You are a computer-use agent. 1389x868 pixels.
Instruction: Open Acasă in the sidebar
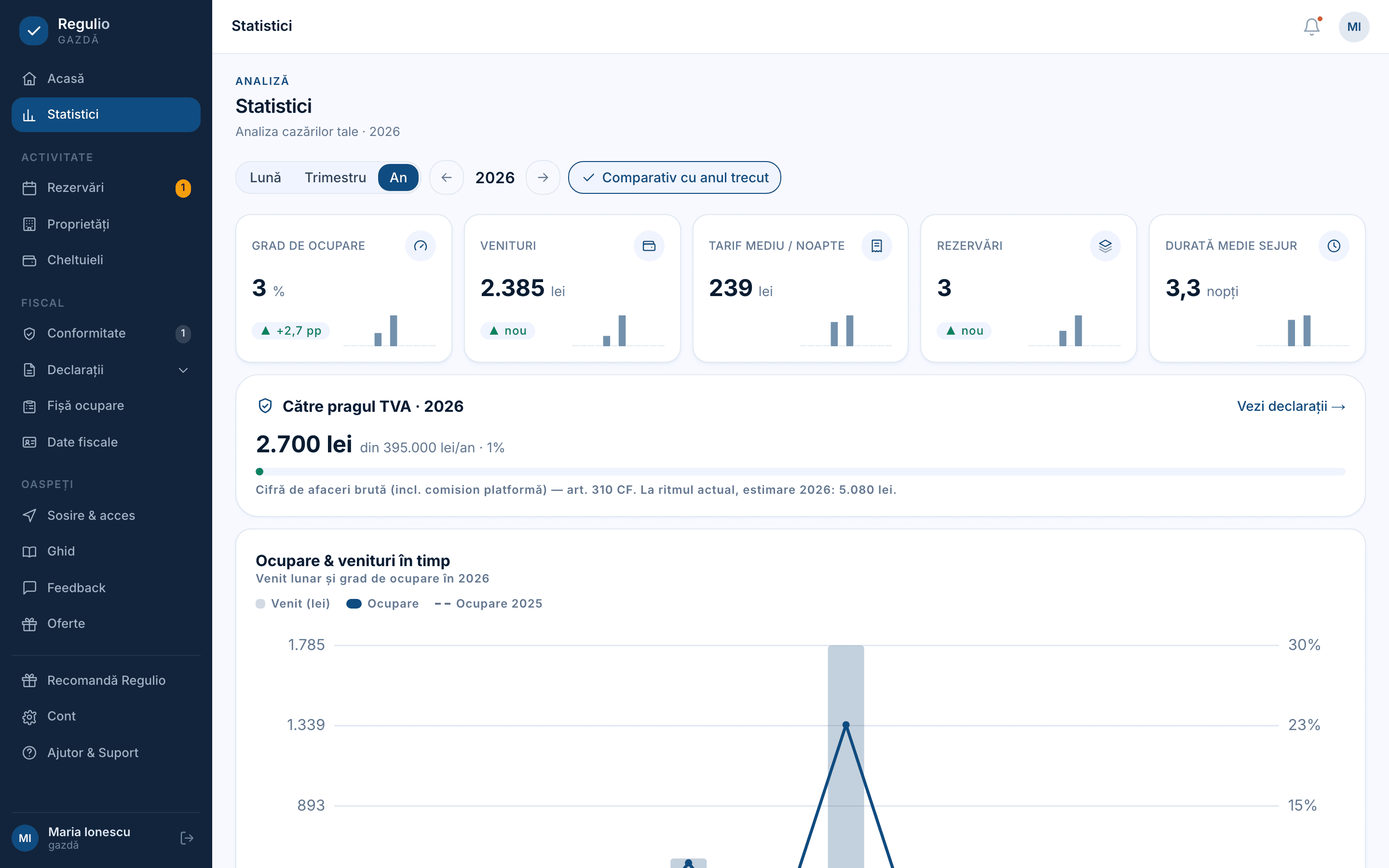[x=106, y=79]
